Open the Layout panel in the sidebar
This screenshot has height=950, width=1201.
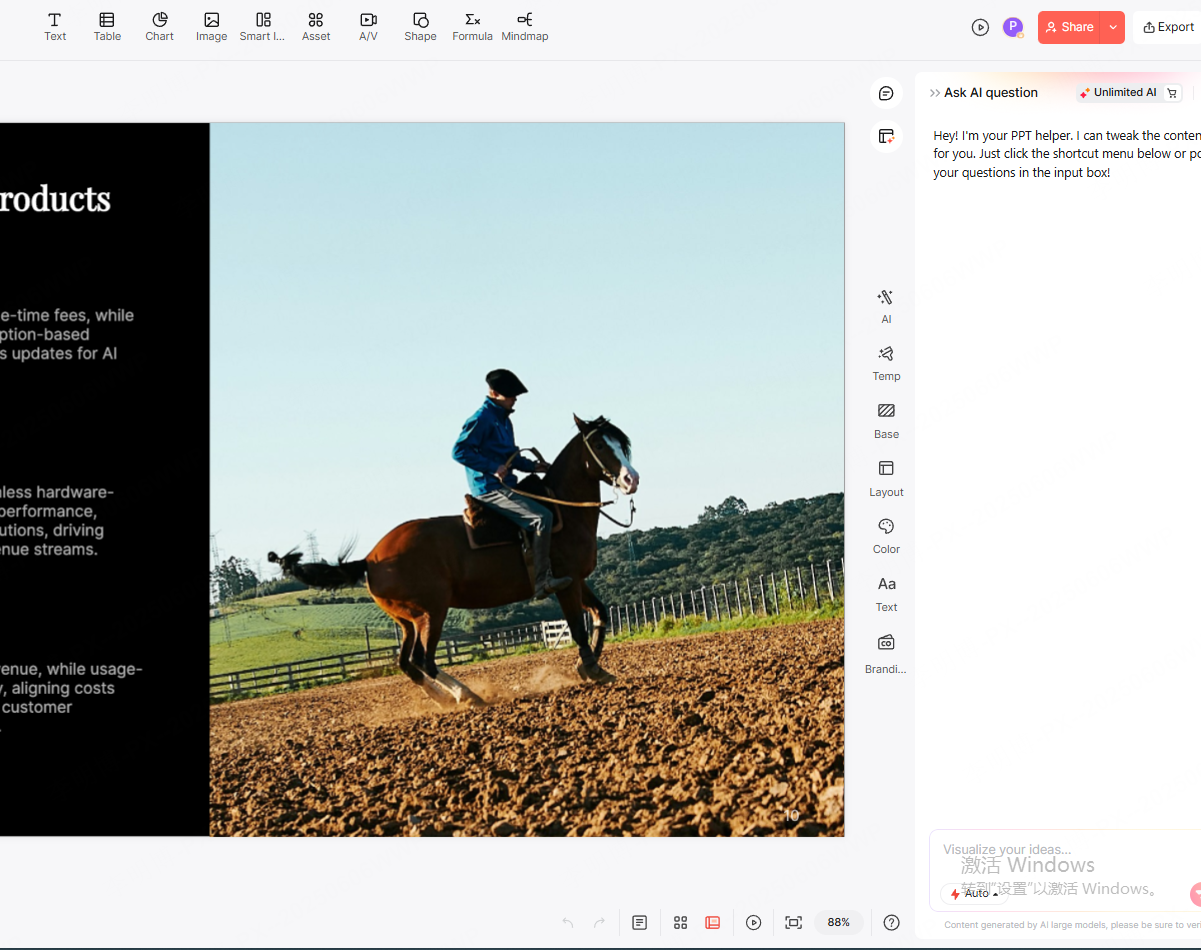click(x=886, y=477)
